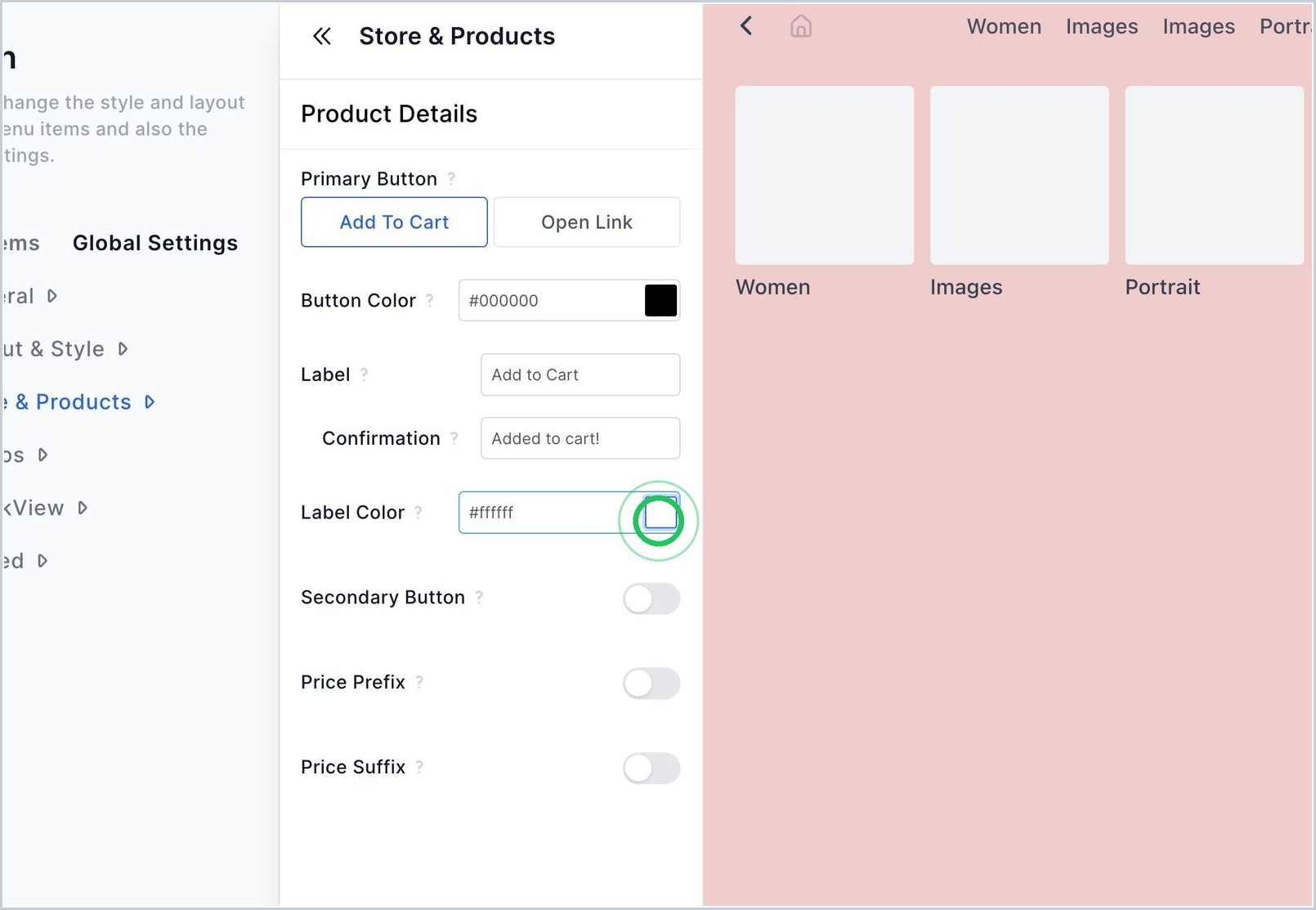
Task: Open the black Button Color swatch
Action: tap(660, 300)
